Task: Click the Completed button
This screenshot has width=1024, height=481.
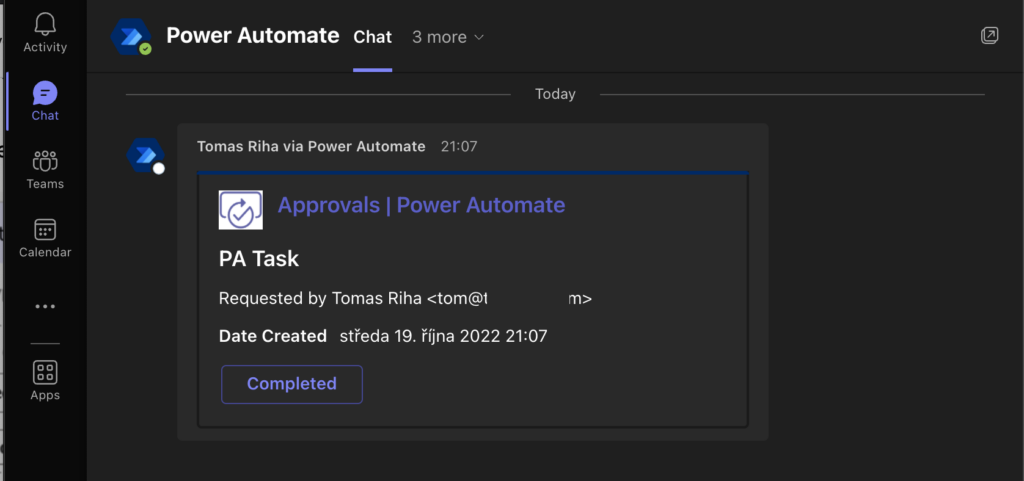Action: [292, 384]
